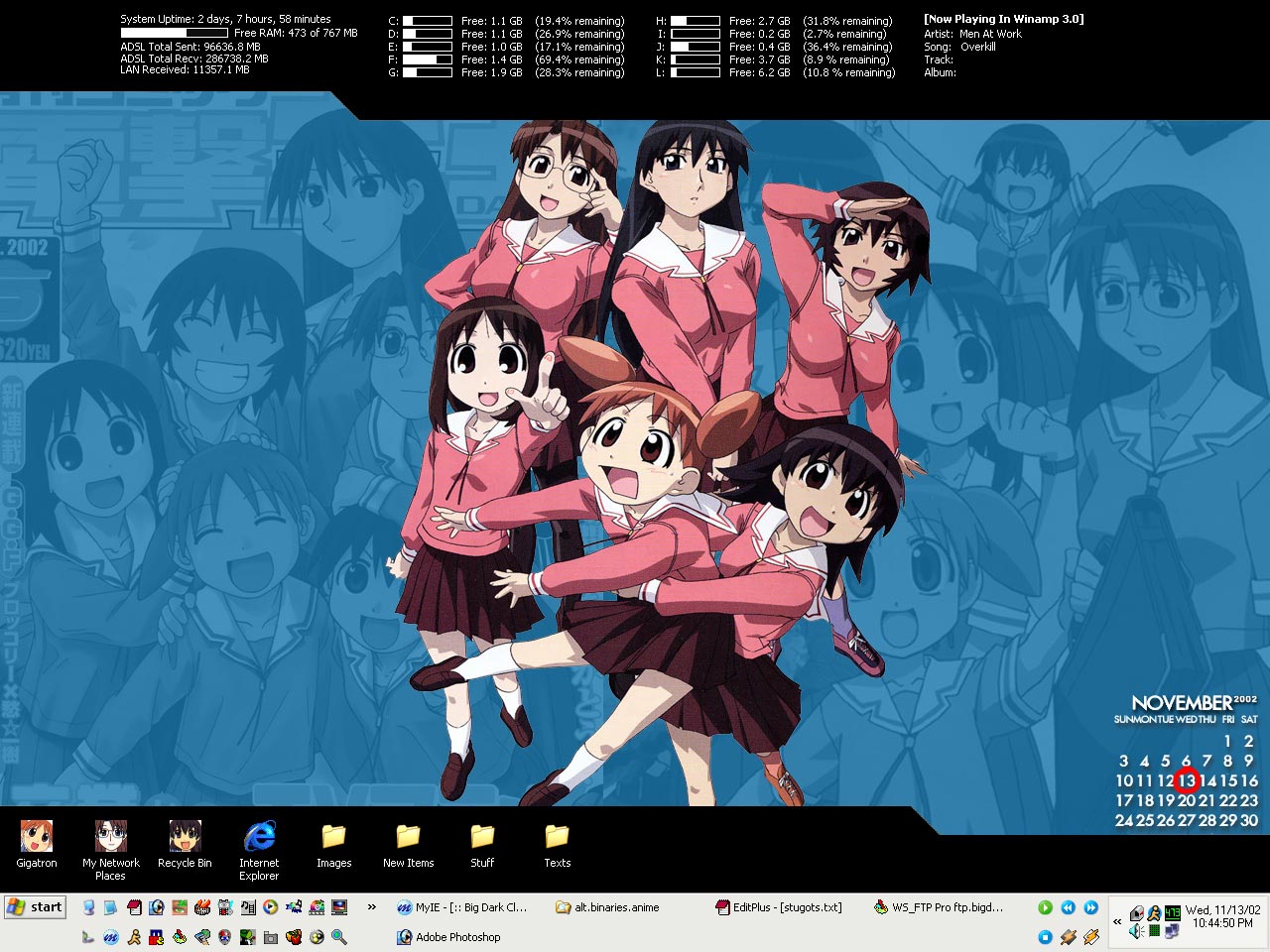This screenshot has width=1270, height=952.
Task: Click the Free RAM usage bar
Action: click(175, 33)
